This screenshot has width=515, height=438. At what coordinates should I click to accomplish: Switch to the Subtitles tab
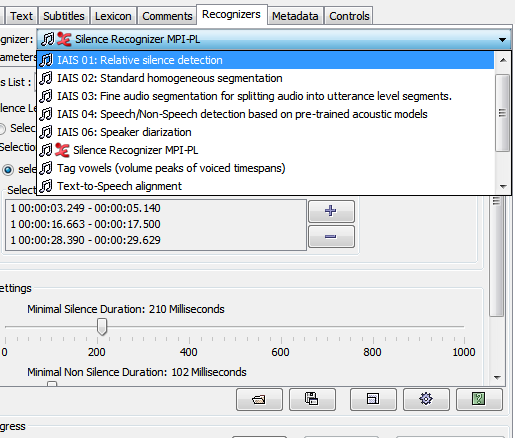[64, 16]
